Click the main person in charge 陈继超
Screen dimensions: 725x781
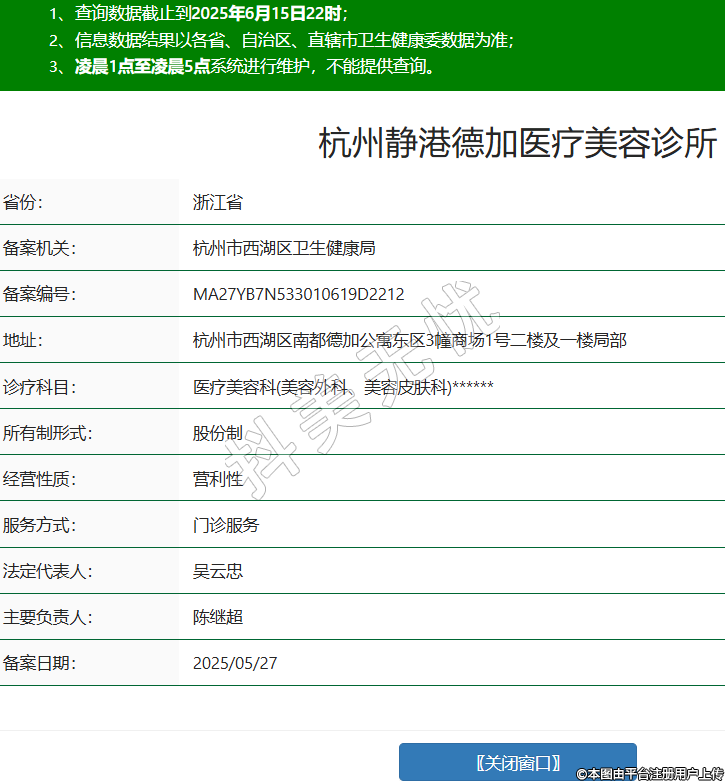click(x=218, y=617)
